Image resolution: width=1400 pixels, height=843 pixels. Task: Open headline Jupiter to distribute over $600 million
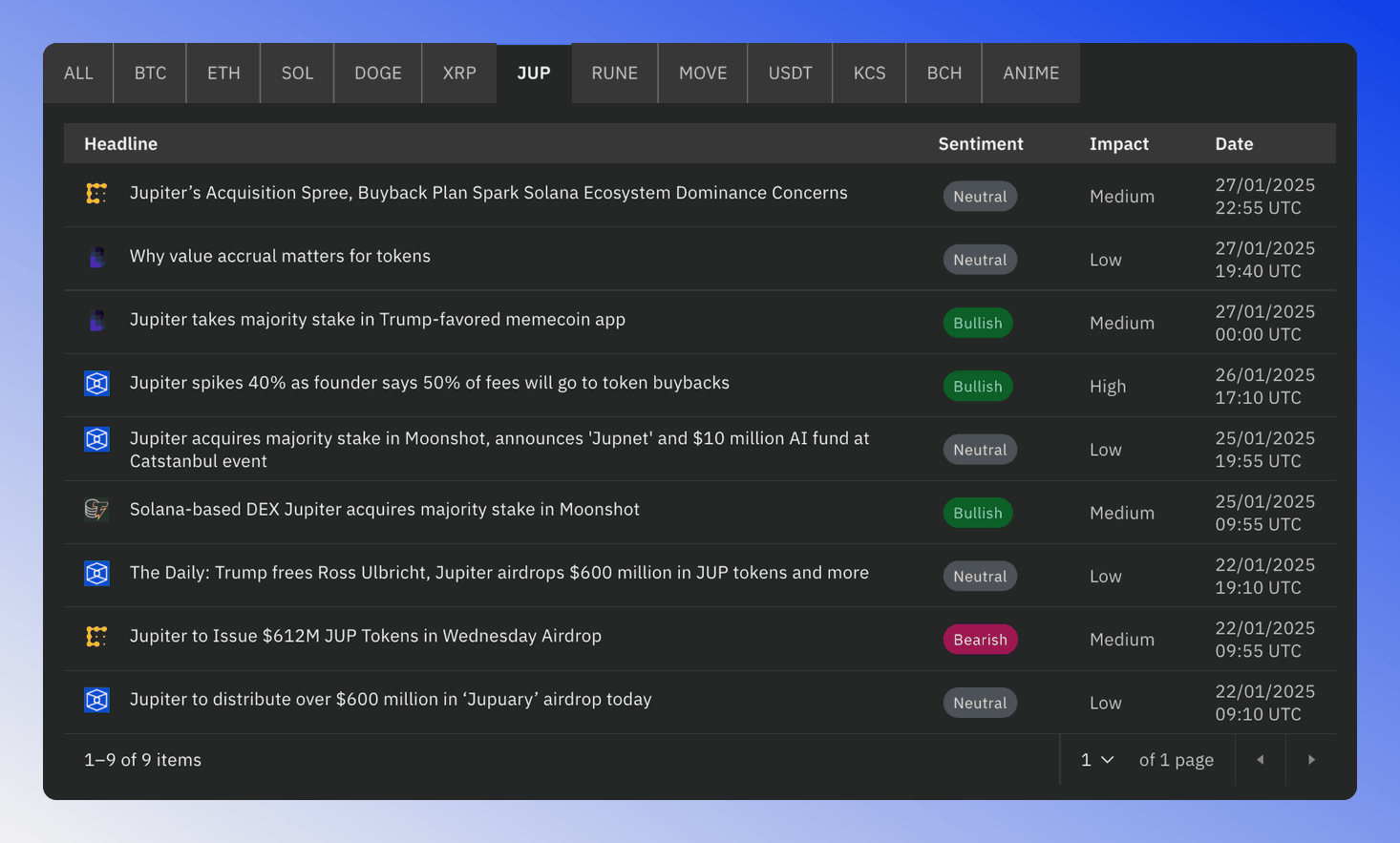391,700
